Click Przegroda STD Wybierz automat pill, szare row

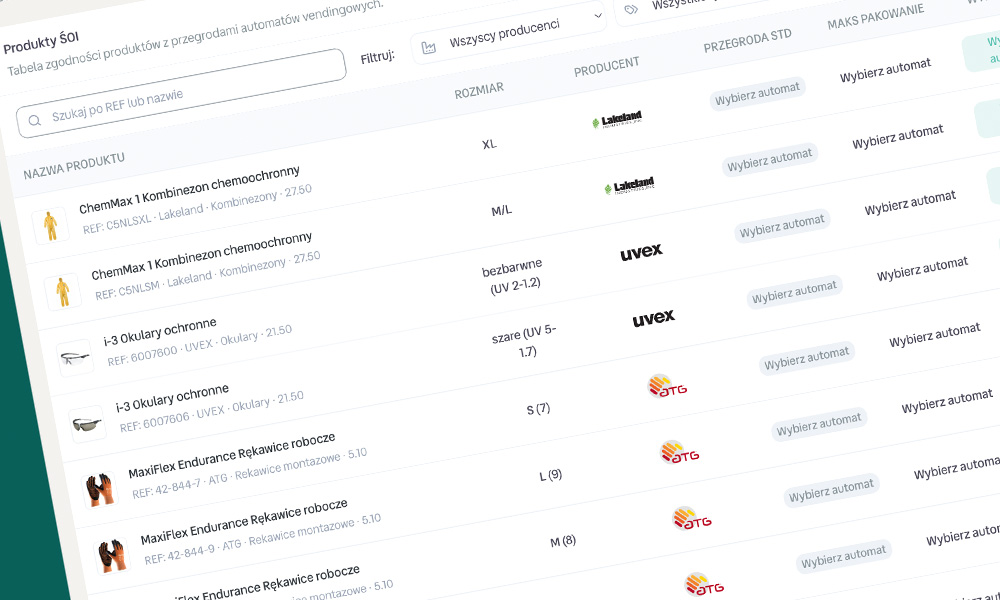click(x=794, y=292)
